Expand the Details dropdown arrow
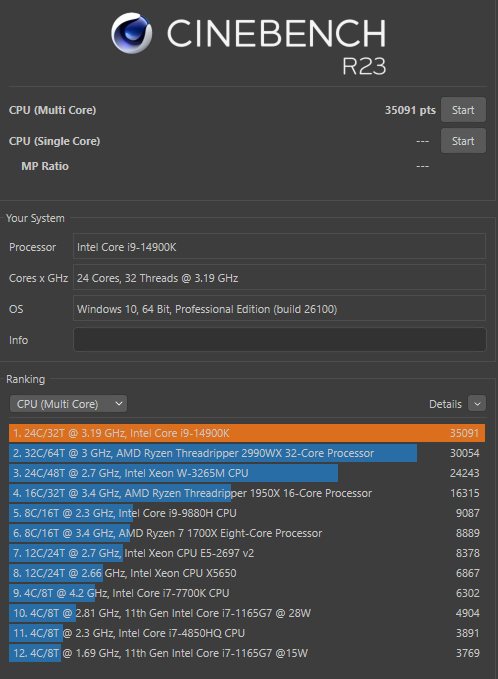The width and height of the screenshot is (498, 679). click(x=477, y=404)
